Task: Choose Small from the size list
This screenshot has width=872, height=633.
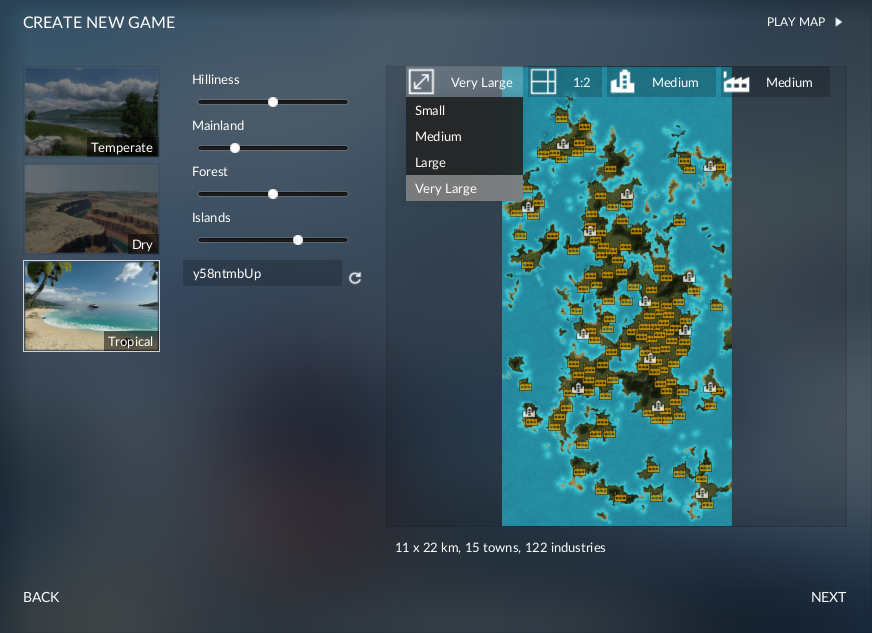Action: 464,110
